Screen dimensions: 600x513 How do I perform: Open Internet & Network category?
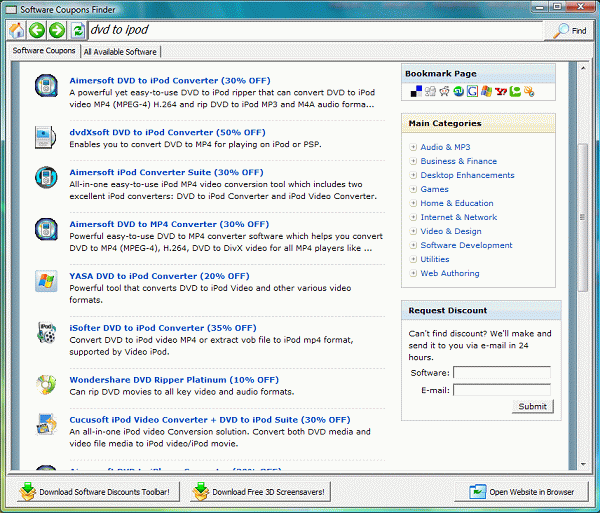pos(458,217)
